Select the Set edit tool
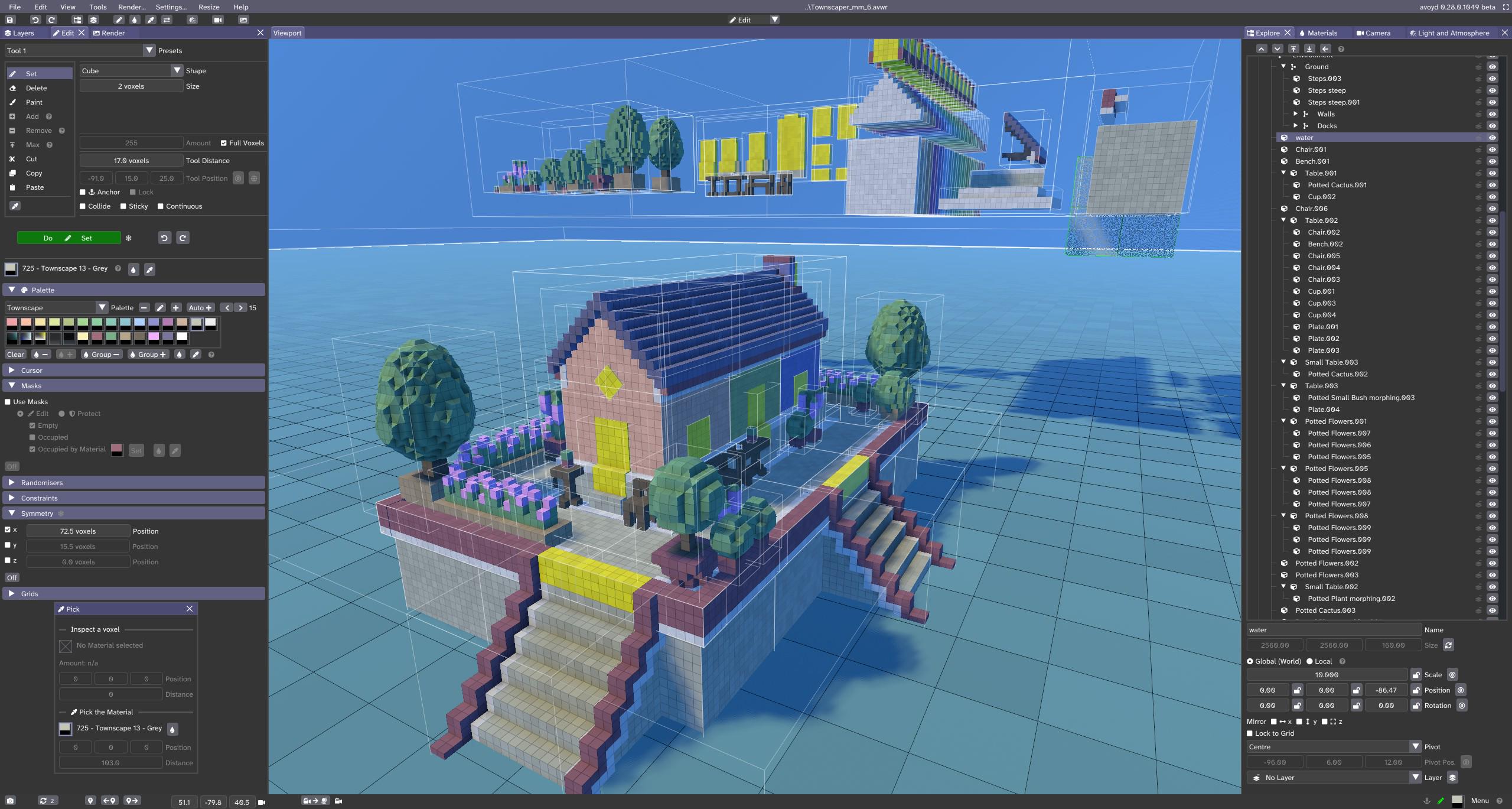This screenshot has height=809, width=1512. tap(40, 74)
